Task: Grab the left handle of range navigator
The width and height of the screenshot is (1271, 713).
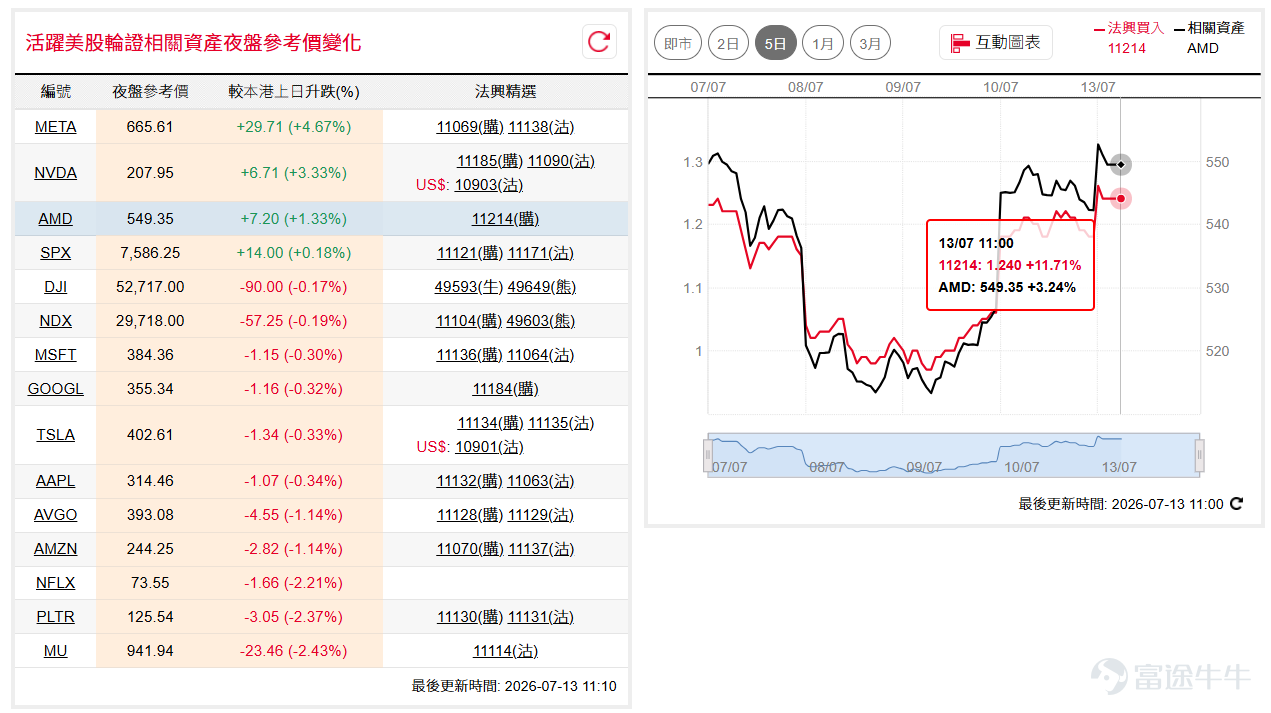Action: pyautogui.click(x=708, y=455)
